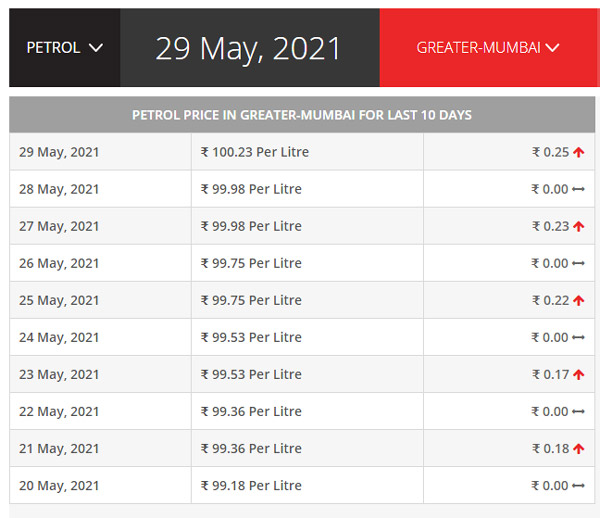The height and width of the screenshot is (518, 600).
Task: Click the no-change arrow icon for 22 May
Action: [578, 412]
